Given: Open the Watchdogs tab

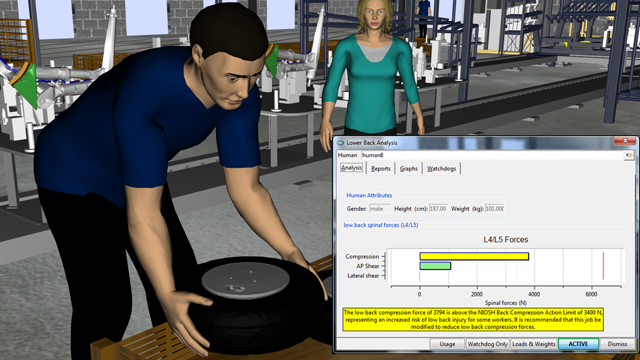Looking at the screenshot, I should pos(441,169).
